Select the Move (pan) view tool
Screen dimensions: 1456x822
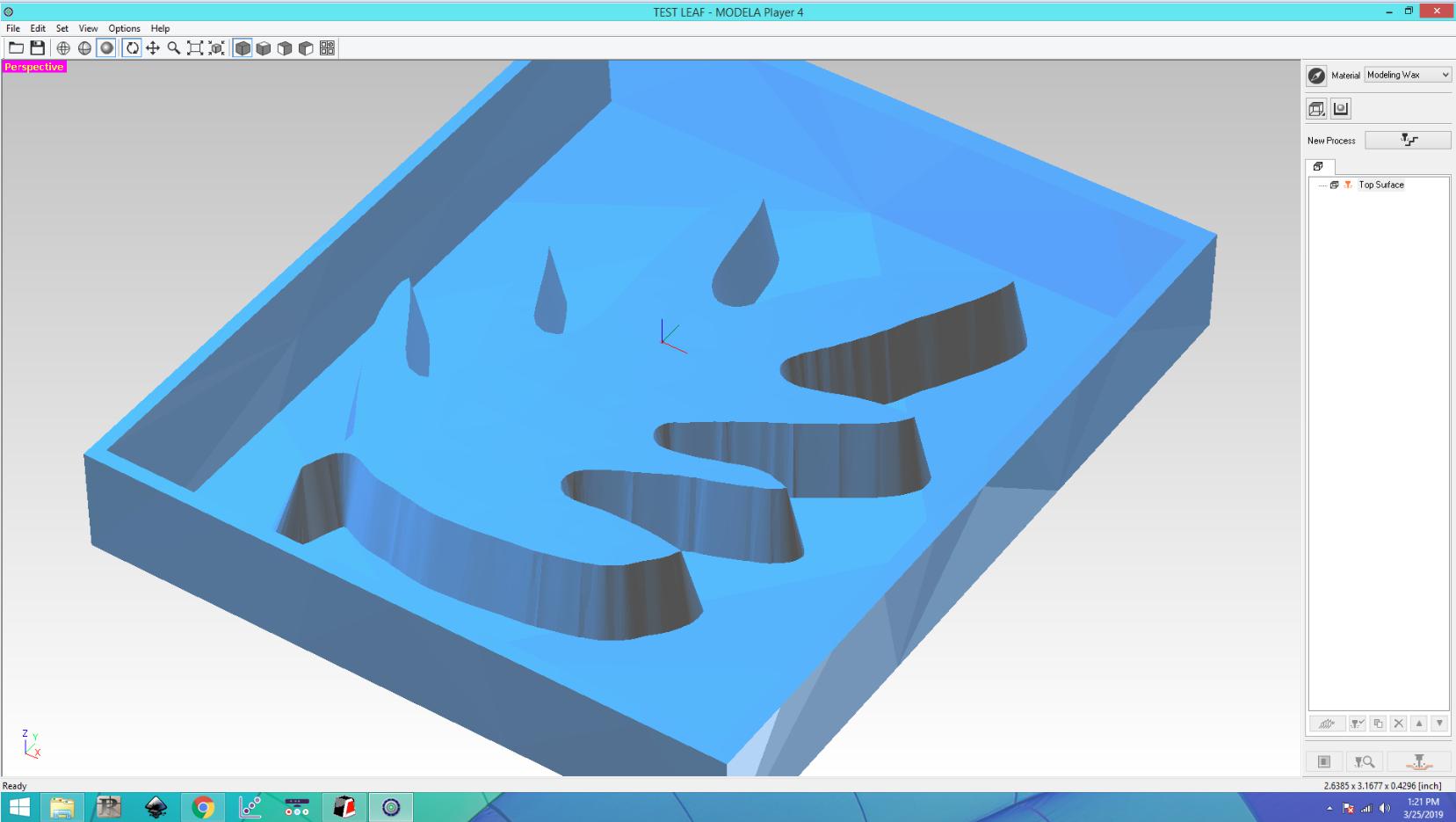(153, 48)
